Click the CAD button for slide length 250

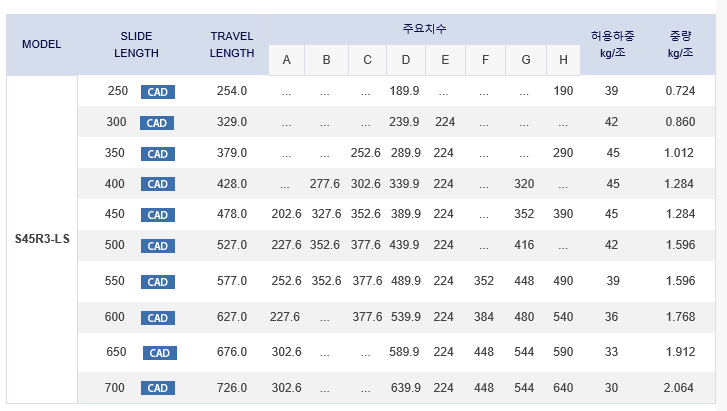pyautogui.click(x=158, y=92)
